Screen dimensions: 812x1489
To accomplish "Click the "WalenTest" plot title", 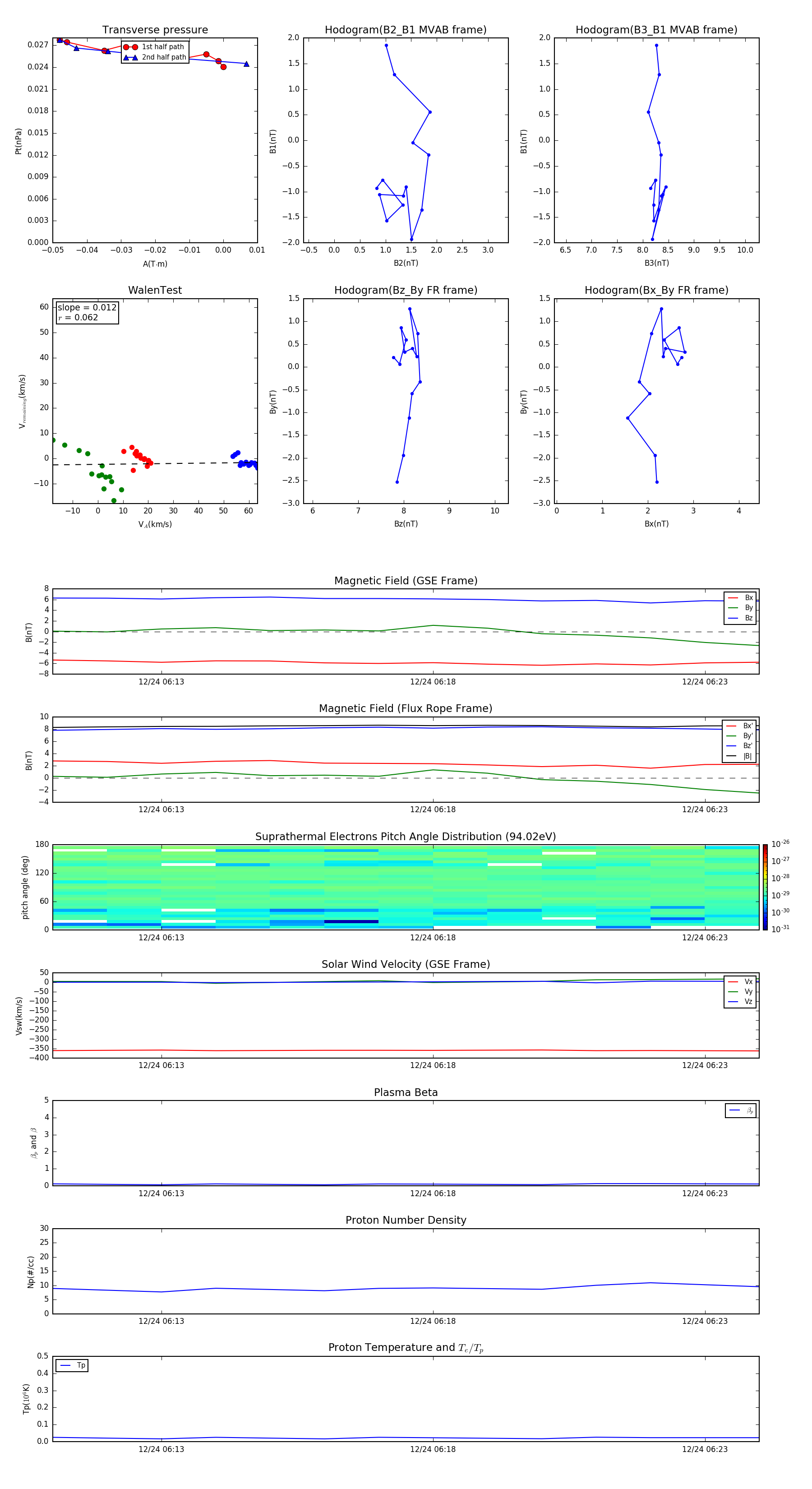I will tap(155, 290).
